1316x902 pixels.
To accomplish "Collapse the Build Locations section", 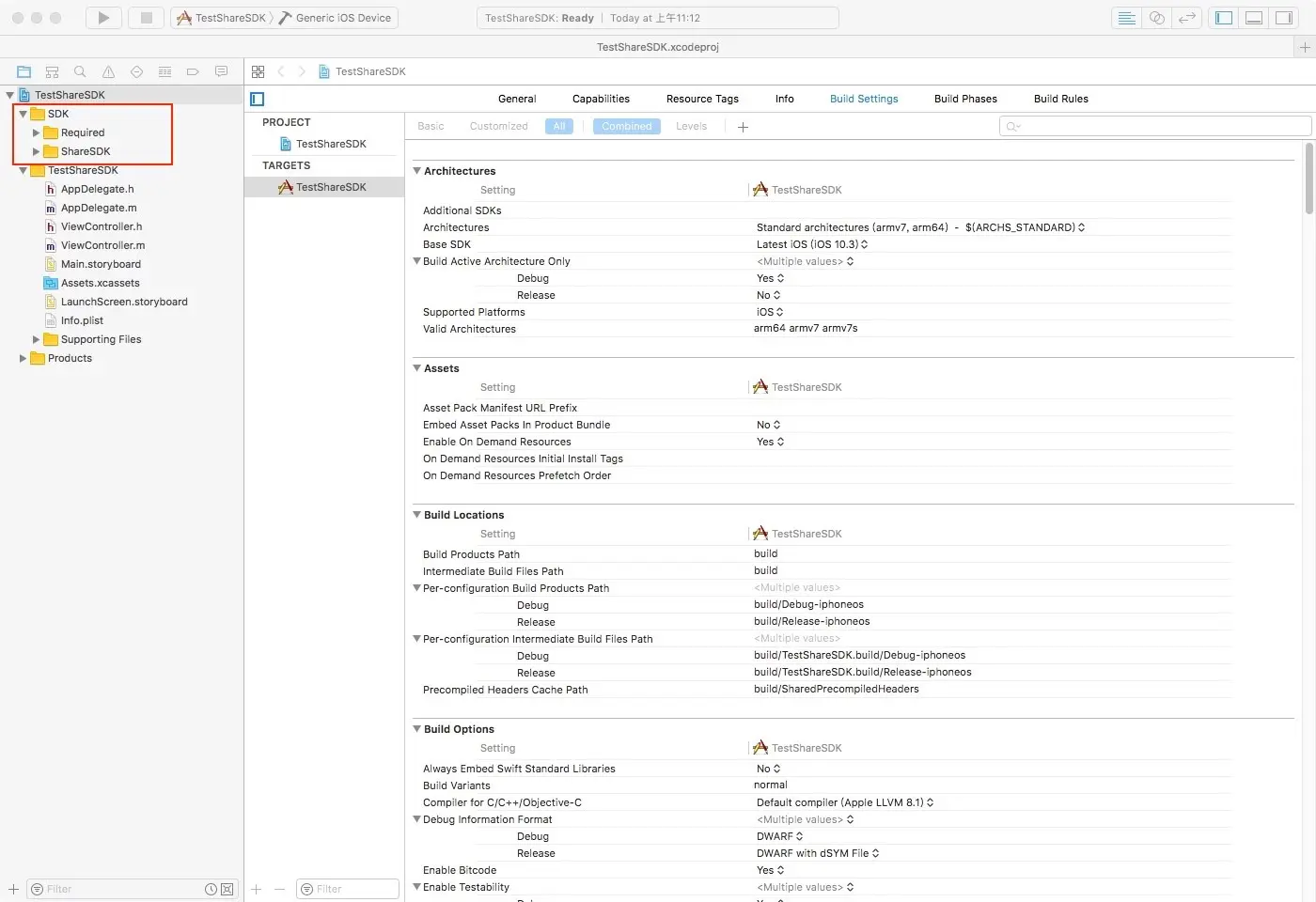I will [x=417, y=515].
